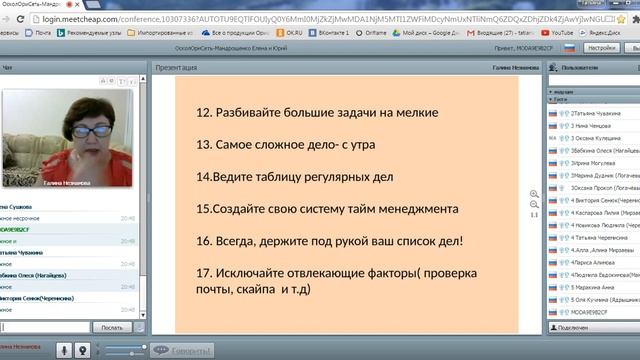Go forward with the browser forward arrow

tap(5, 19)
